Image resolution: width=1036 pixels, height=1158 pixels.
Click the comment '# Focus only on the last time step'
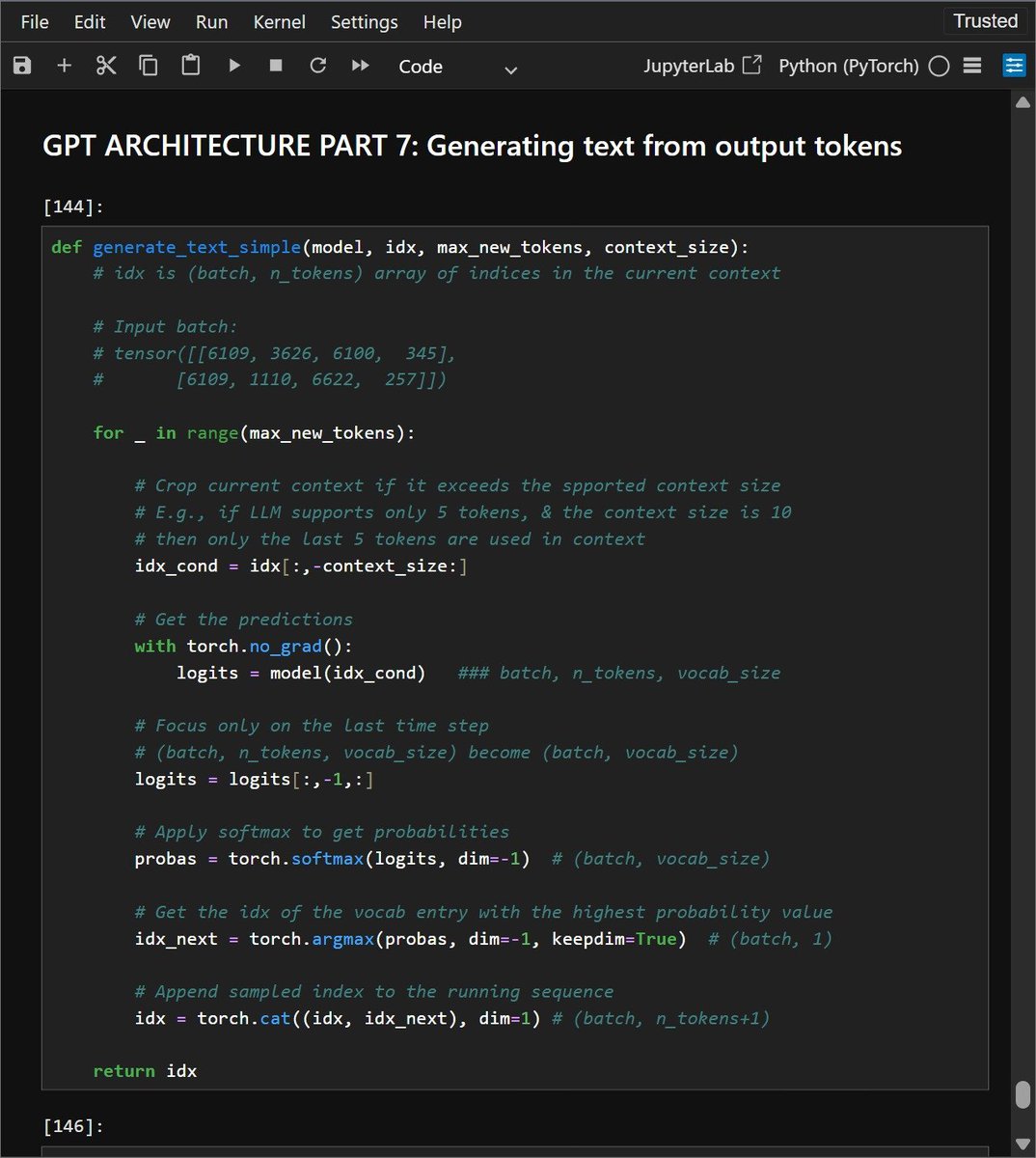click(312, 726)
